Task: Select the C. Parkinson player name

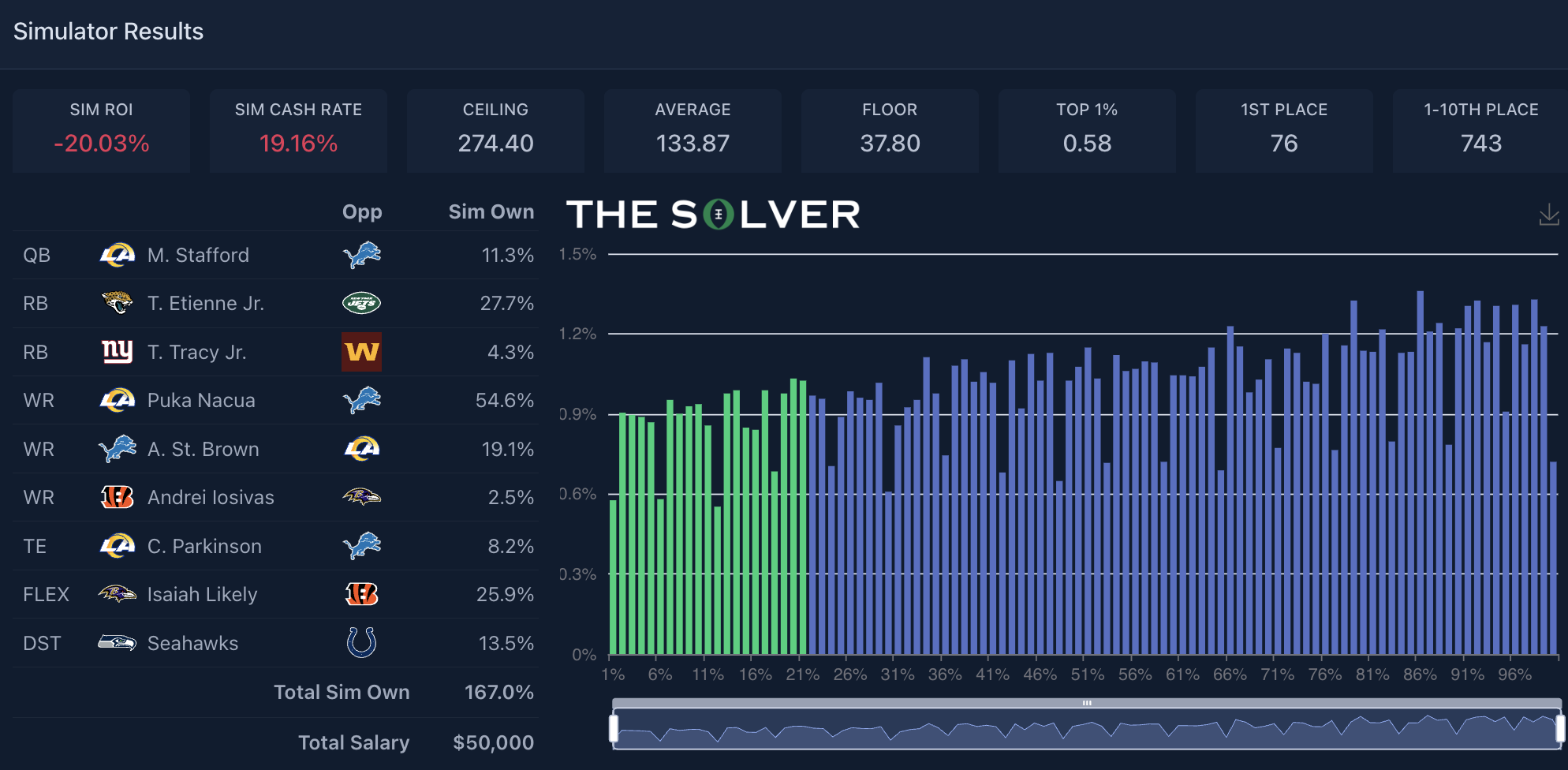Action: [x=204, y=546]
